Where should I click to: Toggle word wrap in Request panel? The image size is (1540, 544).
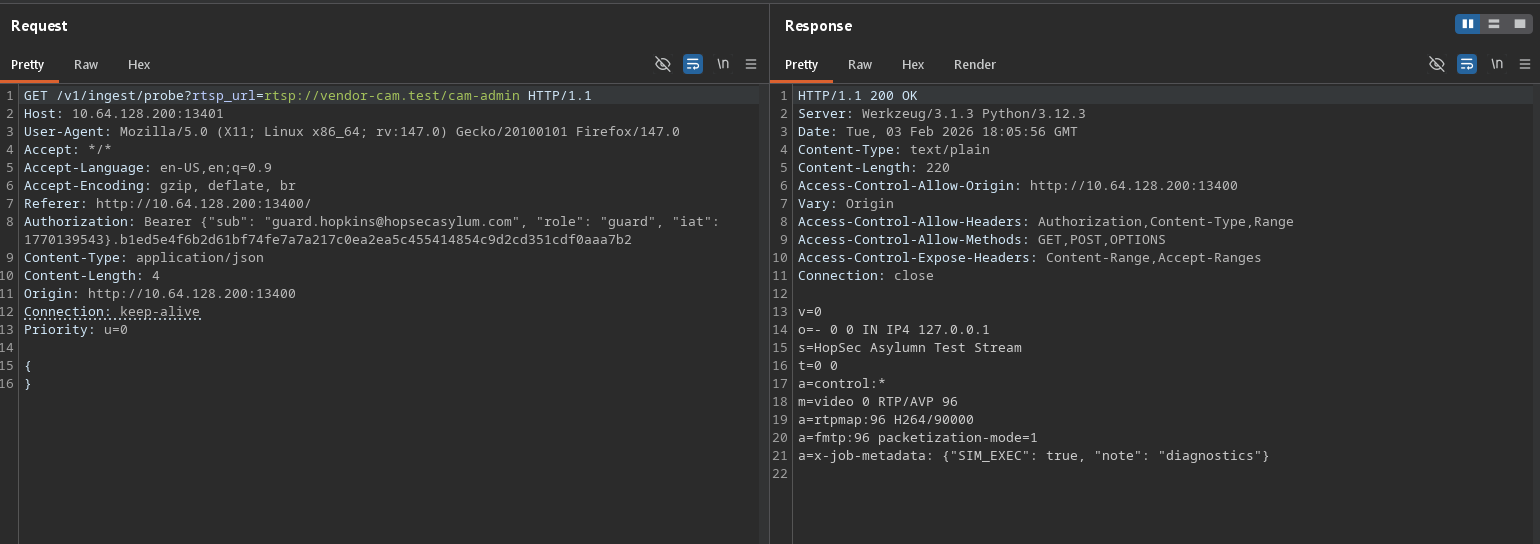pyautogui.click(x=693, y=64)
